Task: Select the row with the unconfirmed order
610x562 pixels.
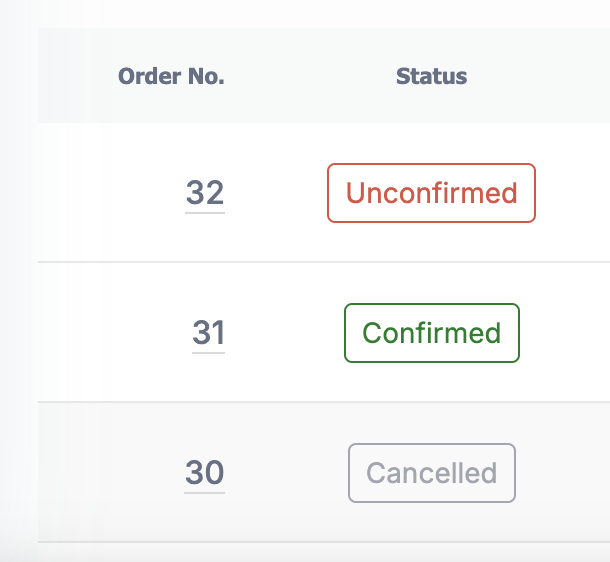Action: pos(324,193)
